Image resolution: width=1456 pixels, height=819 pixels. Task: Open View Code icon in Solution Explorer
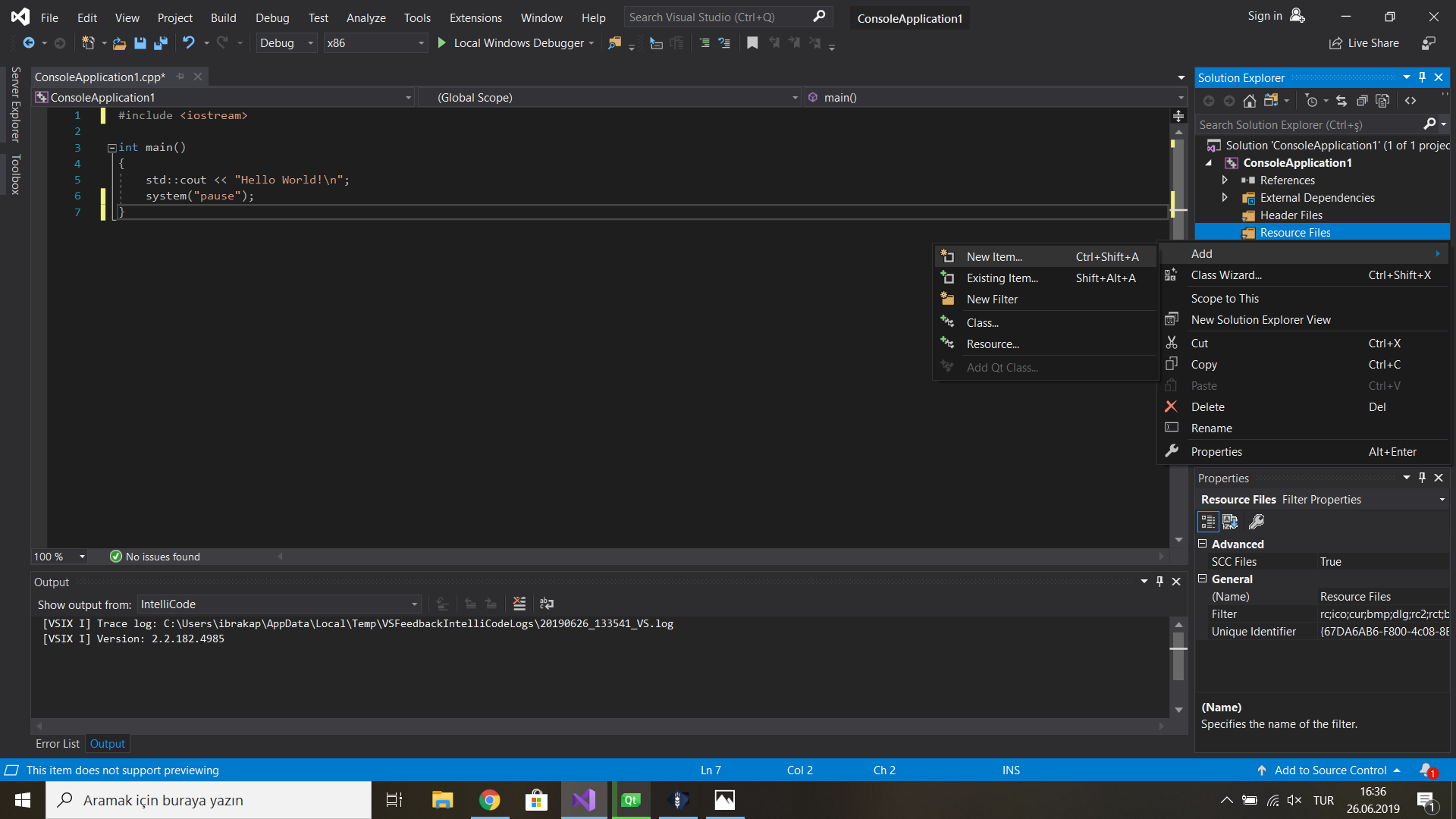1412,100
